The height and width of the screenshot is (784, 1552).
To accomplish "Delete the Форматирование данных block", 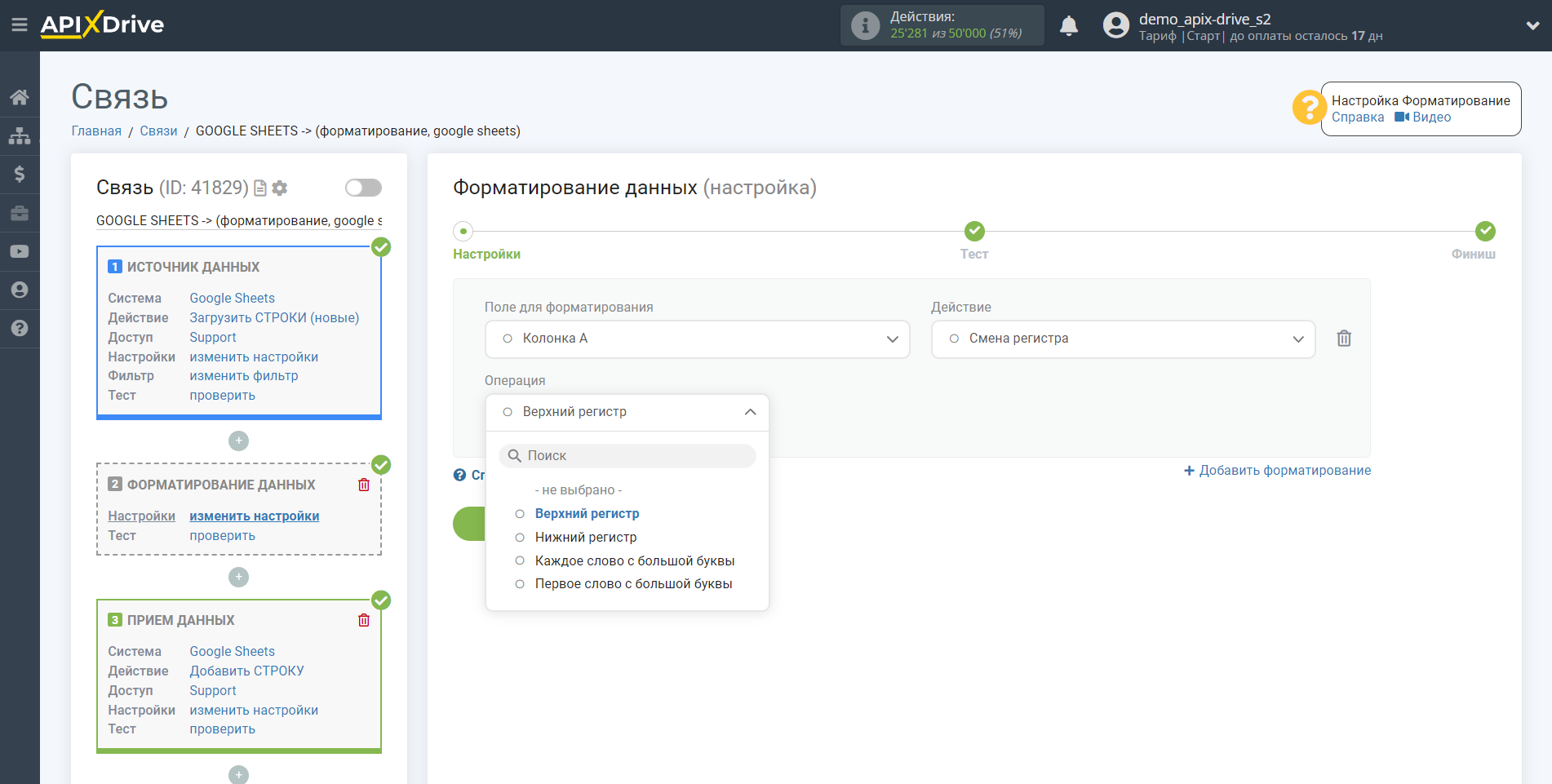I will coord(364,485).
